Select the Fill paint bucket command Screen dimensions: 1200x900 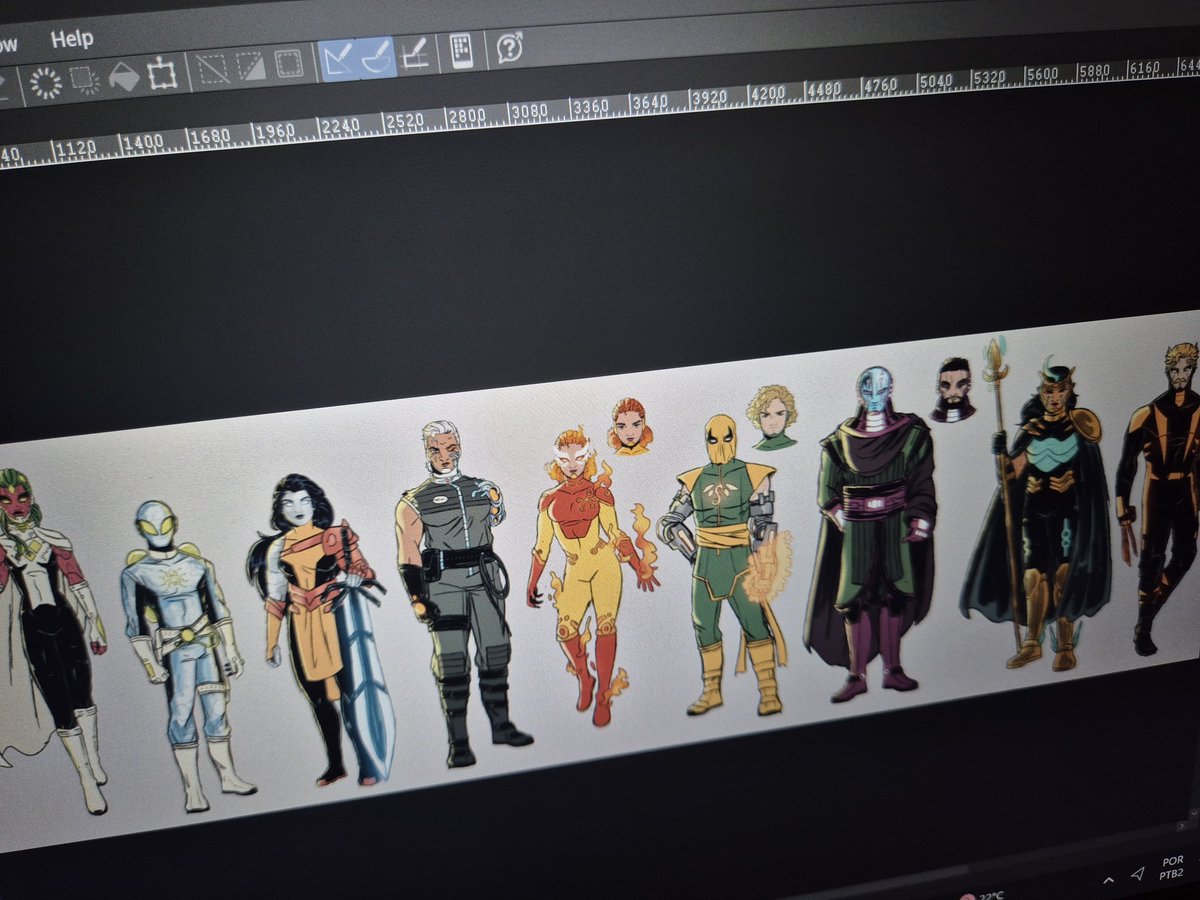(124, 76)
